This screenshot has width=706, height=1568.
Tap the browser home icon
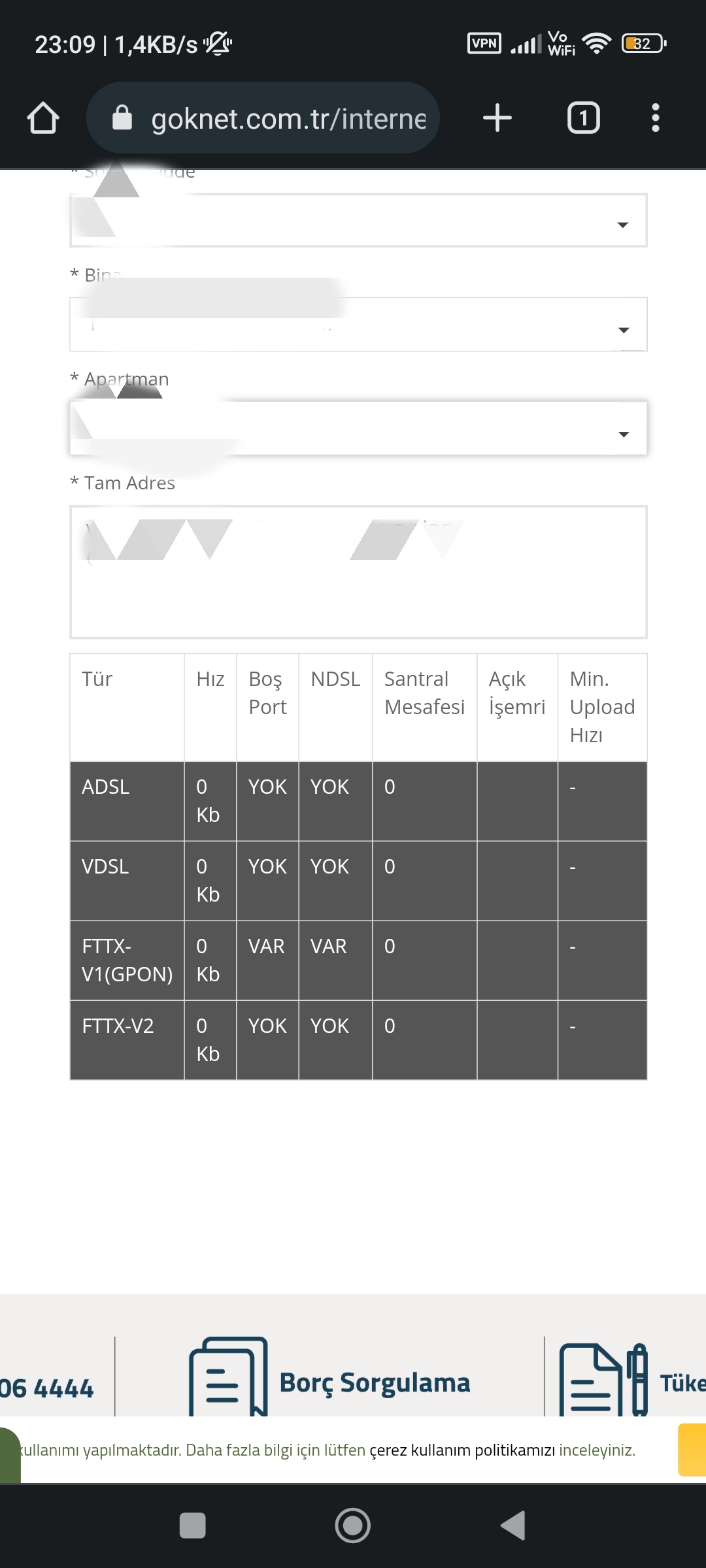pos(43,118)
